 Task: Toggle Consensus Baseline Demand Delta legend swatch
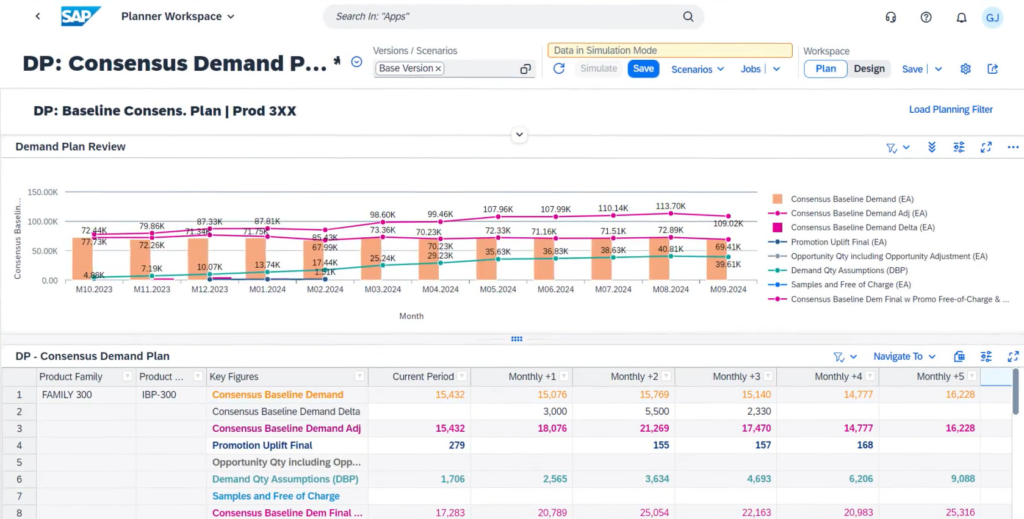coord(777,228)
